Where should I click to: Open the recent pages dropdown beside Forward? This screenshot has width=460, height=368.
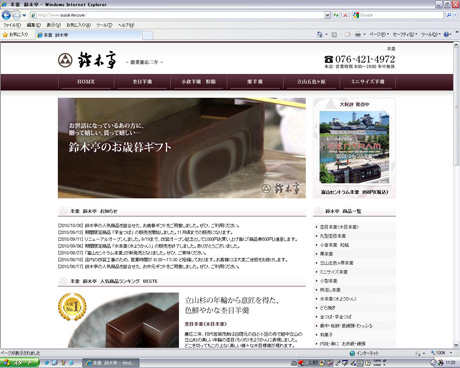(x=24, y=15)
